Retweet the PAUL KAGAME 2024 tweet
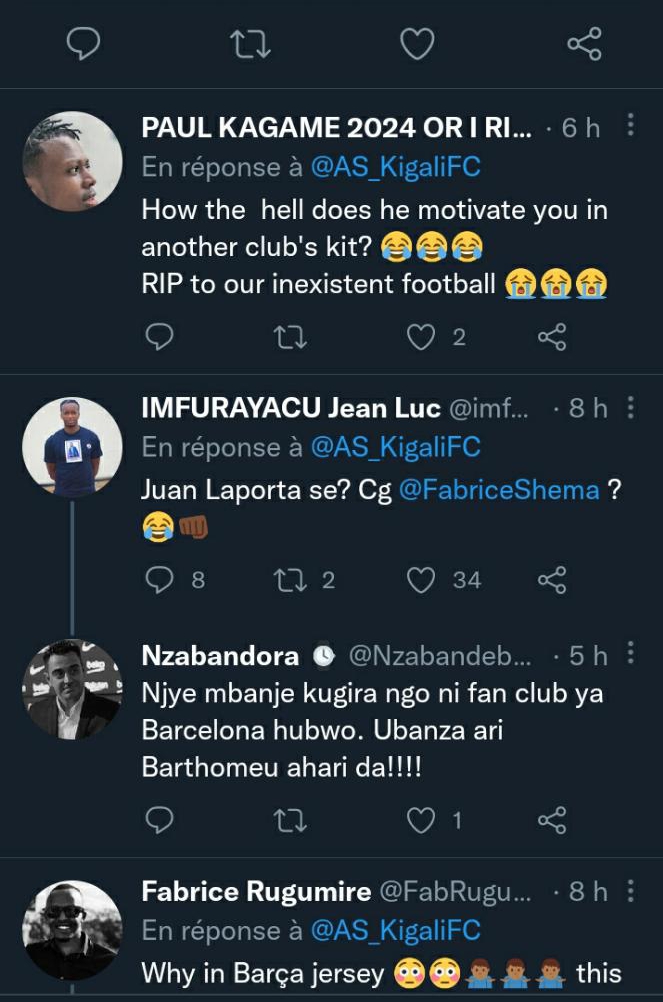The height and width of the screenshot is (1002, 663). (291, 338)
